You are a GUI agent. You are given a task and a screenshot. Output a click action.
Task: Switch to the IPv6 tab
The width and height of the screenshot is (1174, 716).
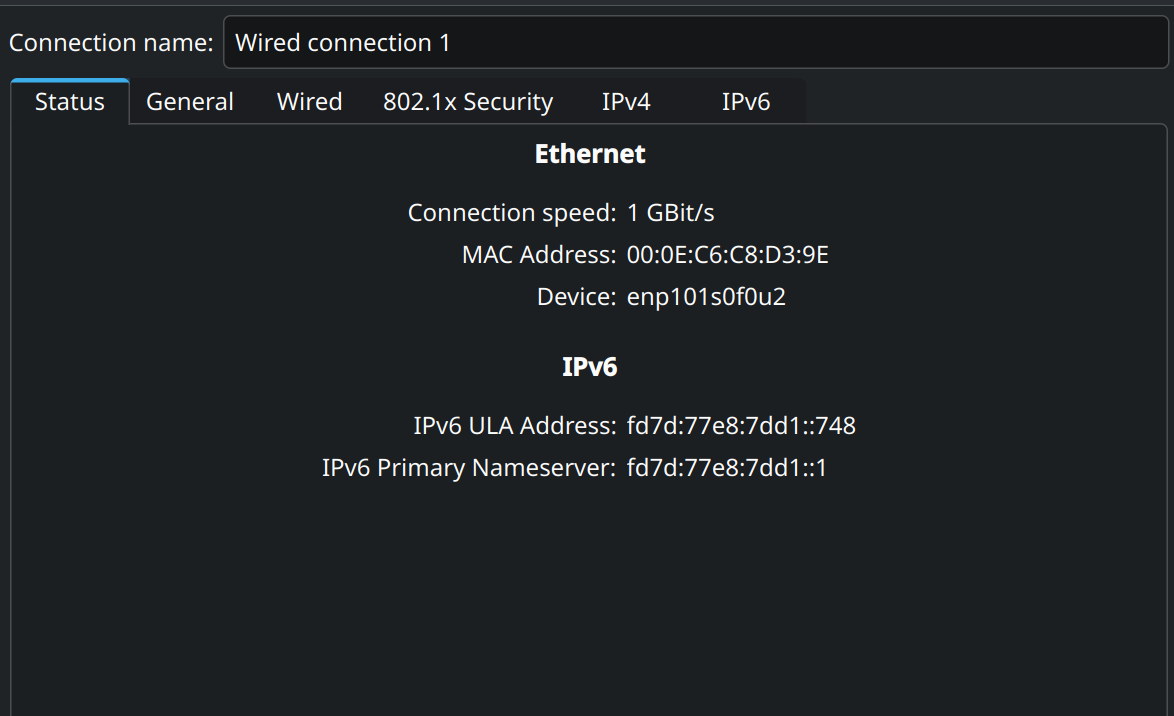coord(746,102)
